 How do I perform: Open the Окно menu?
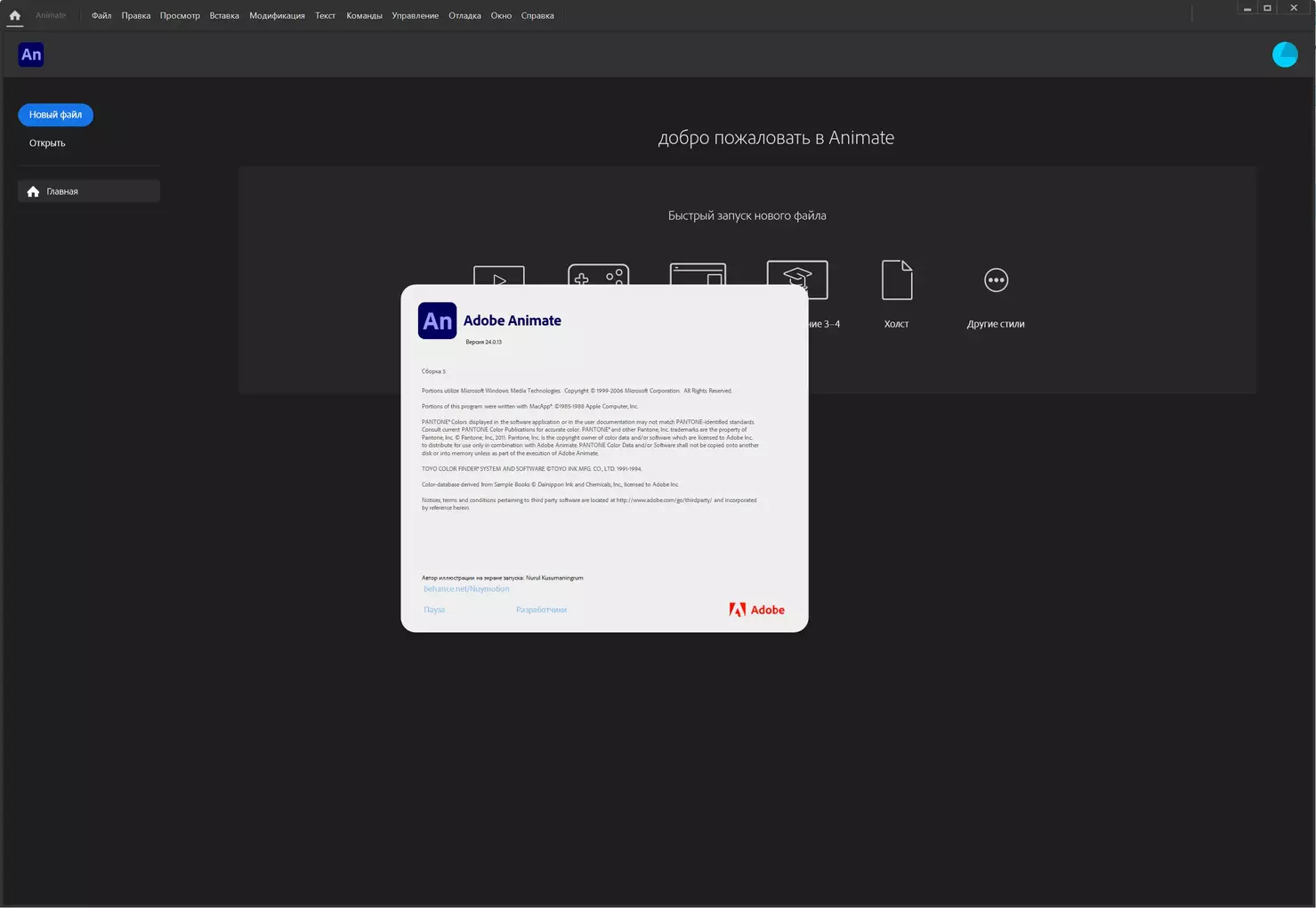(501, 15)
